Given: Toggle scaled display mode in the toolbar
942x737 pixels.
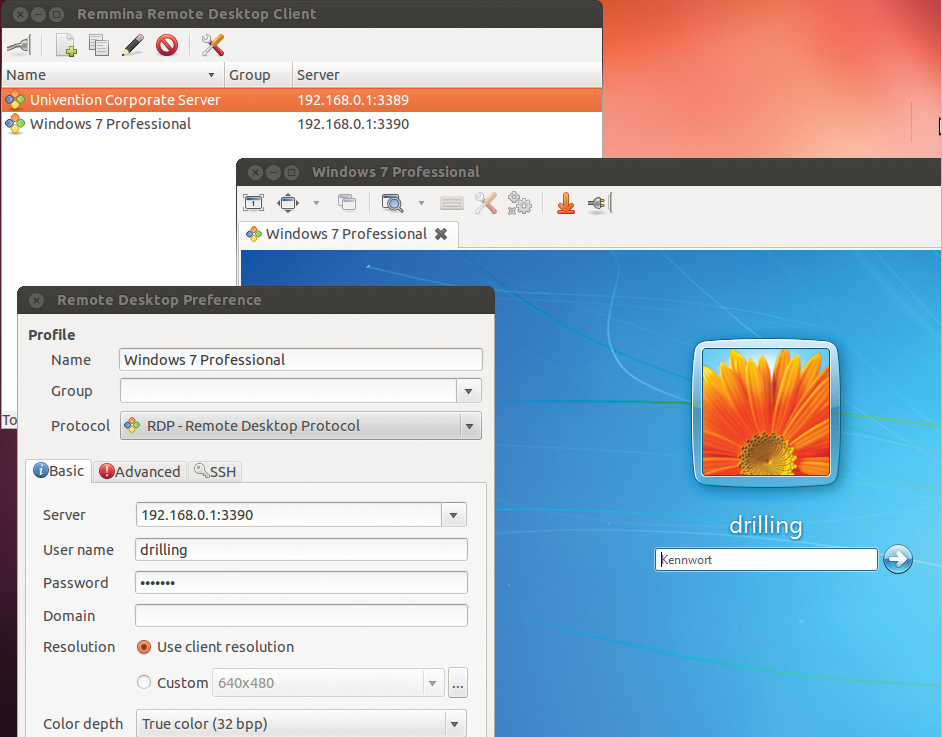Looking at the screenshot, I should (390, 202).
